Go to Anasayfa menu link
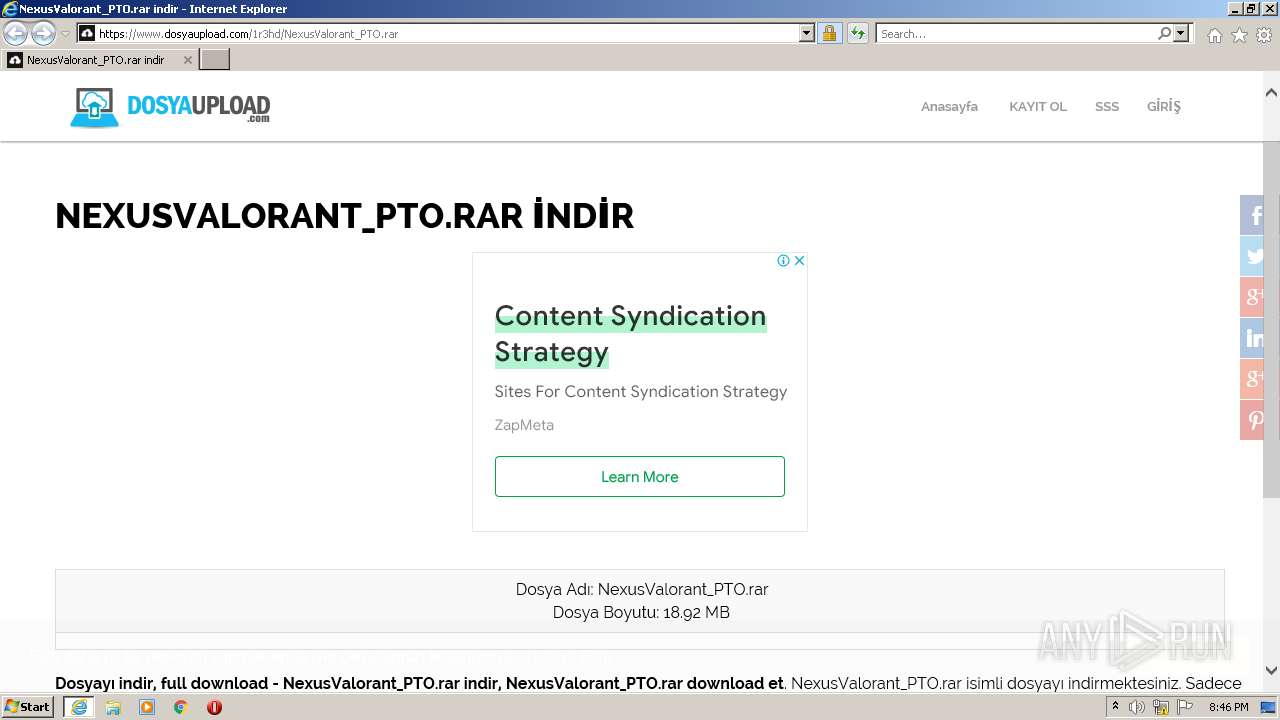 click(949, 106)
